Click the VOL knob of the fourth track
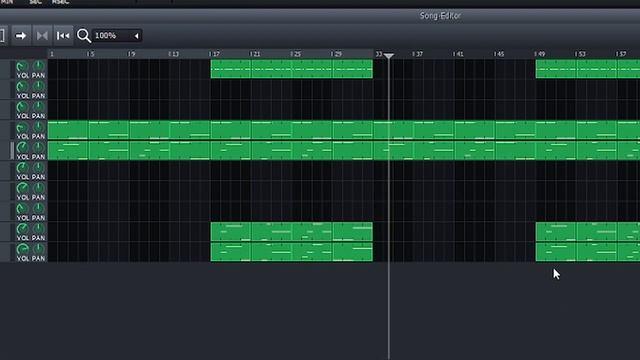 (x=22, y=127)
